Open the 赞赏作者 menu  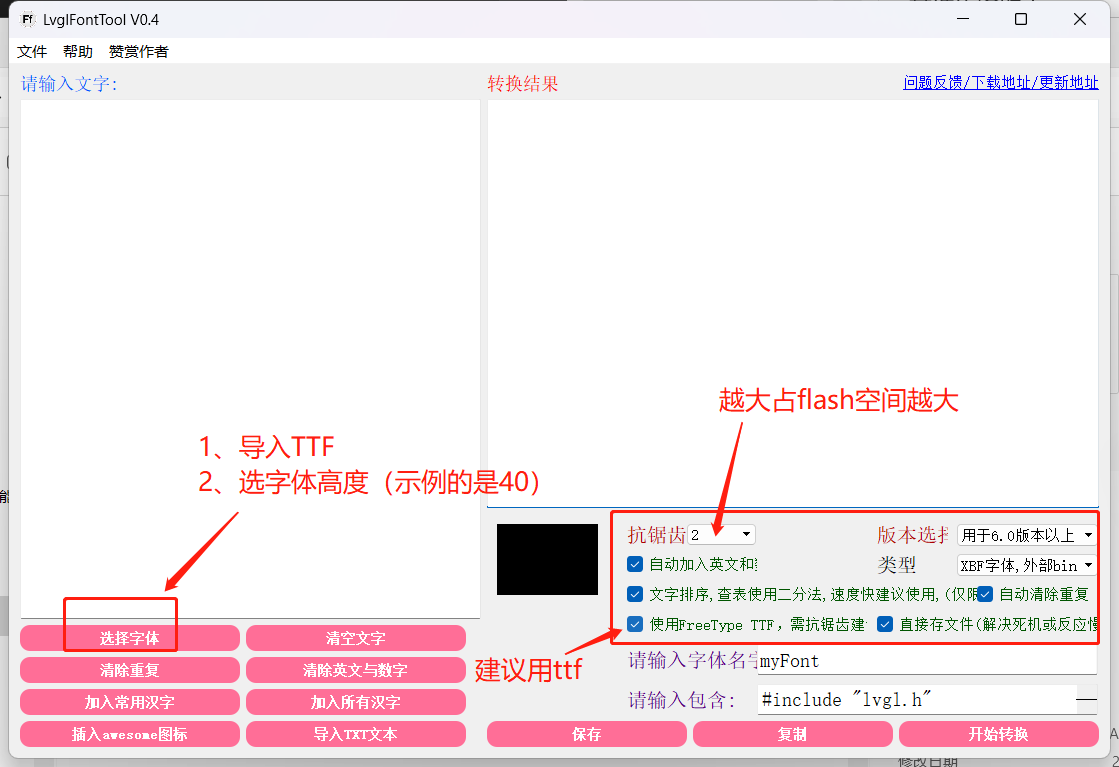point(138,51)
